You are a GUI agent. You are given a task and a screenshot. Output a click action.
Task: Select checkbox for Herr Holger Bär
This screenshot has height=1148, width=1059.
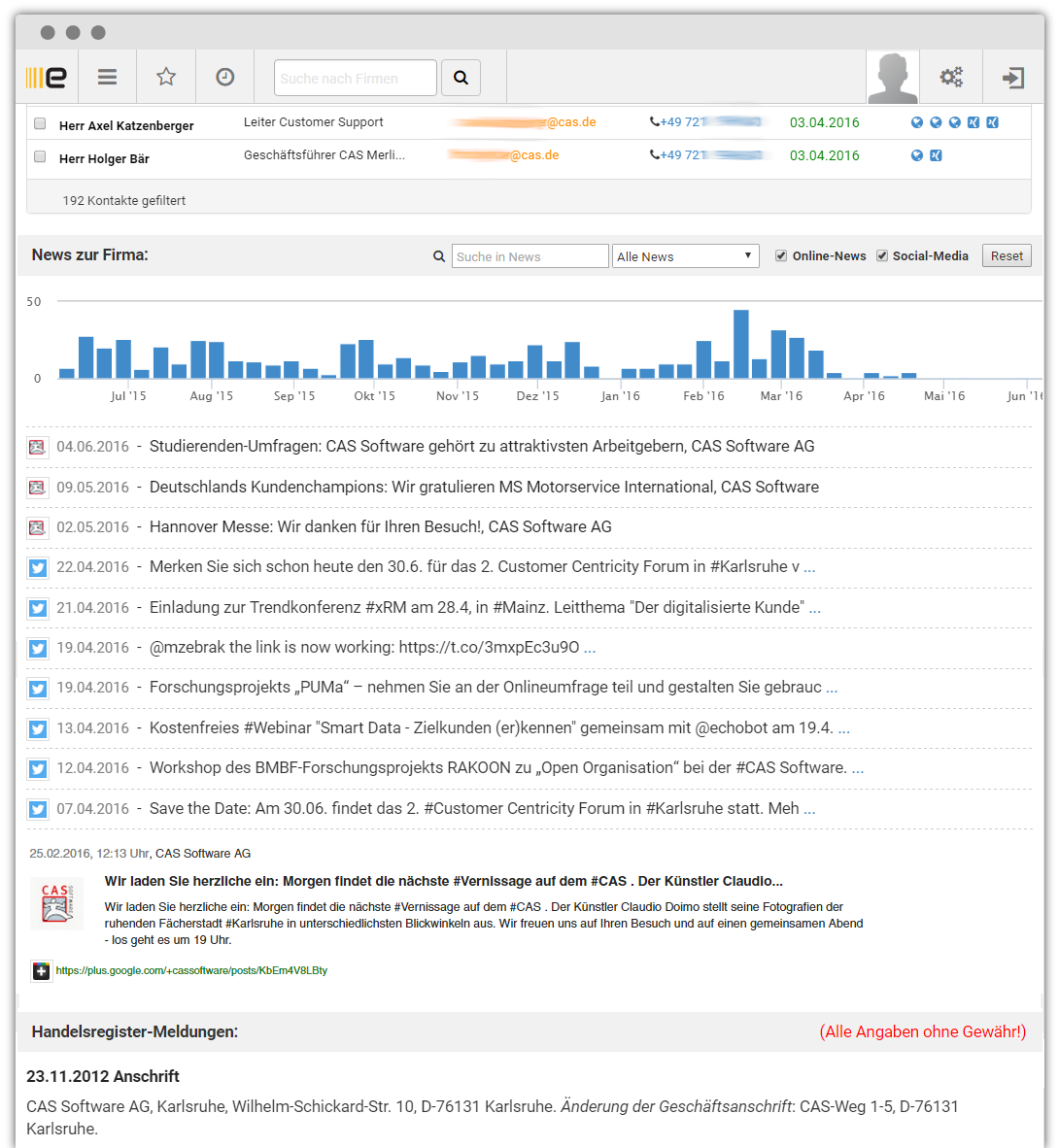[x=40, y=156]
